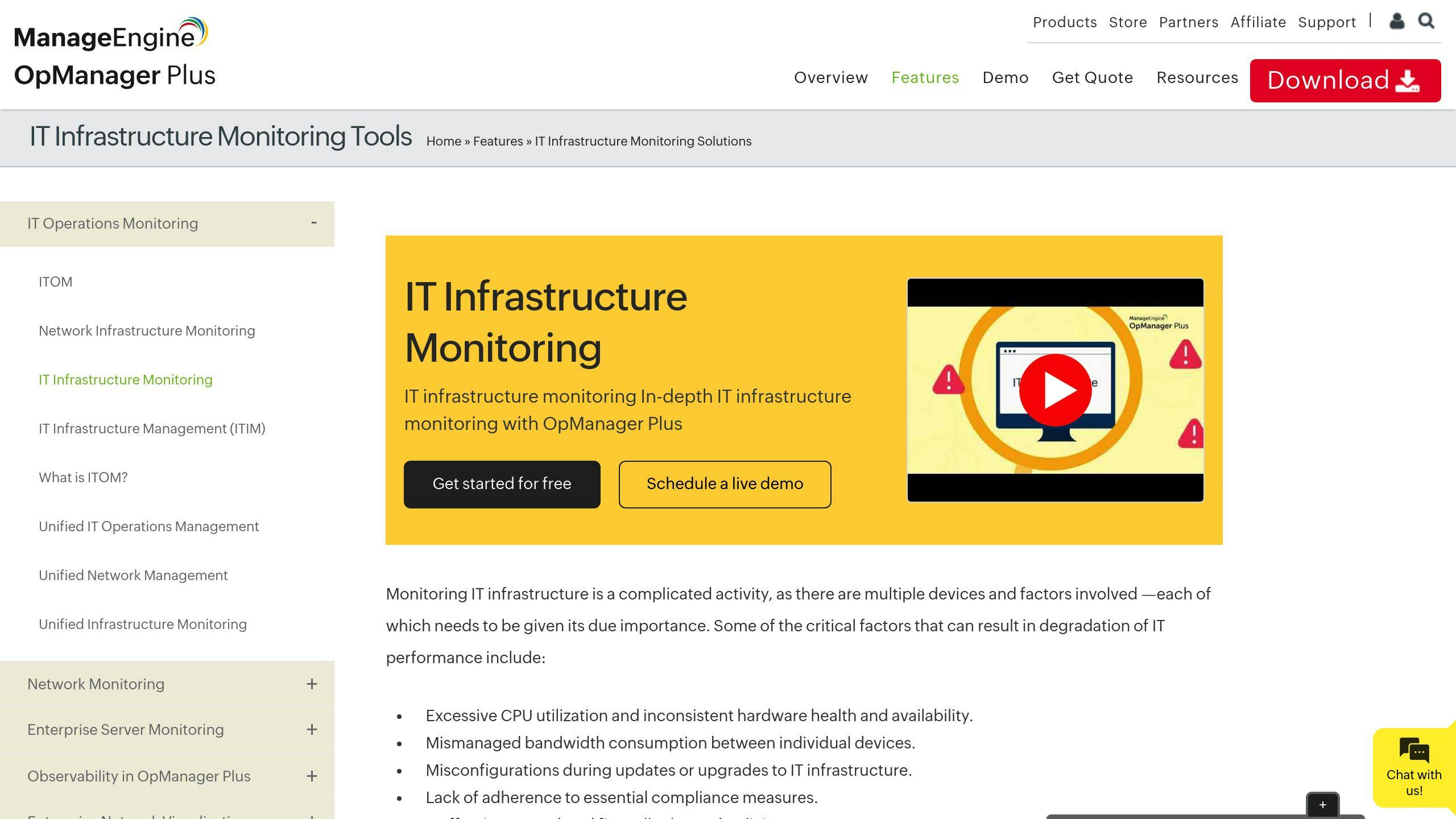Click the red Download button
Image resolution: width=1456 pixels, height=819 pixels.
click(1345, 81)
